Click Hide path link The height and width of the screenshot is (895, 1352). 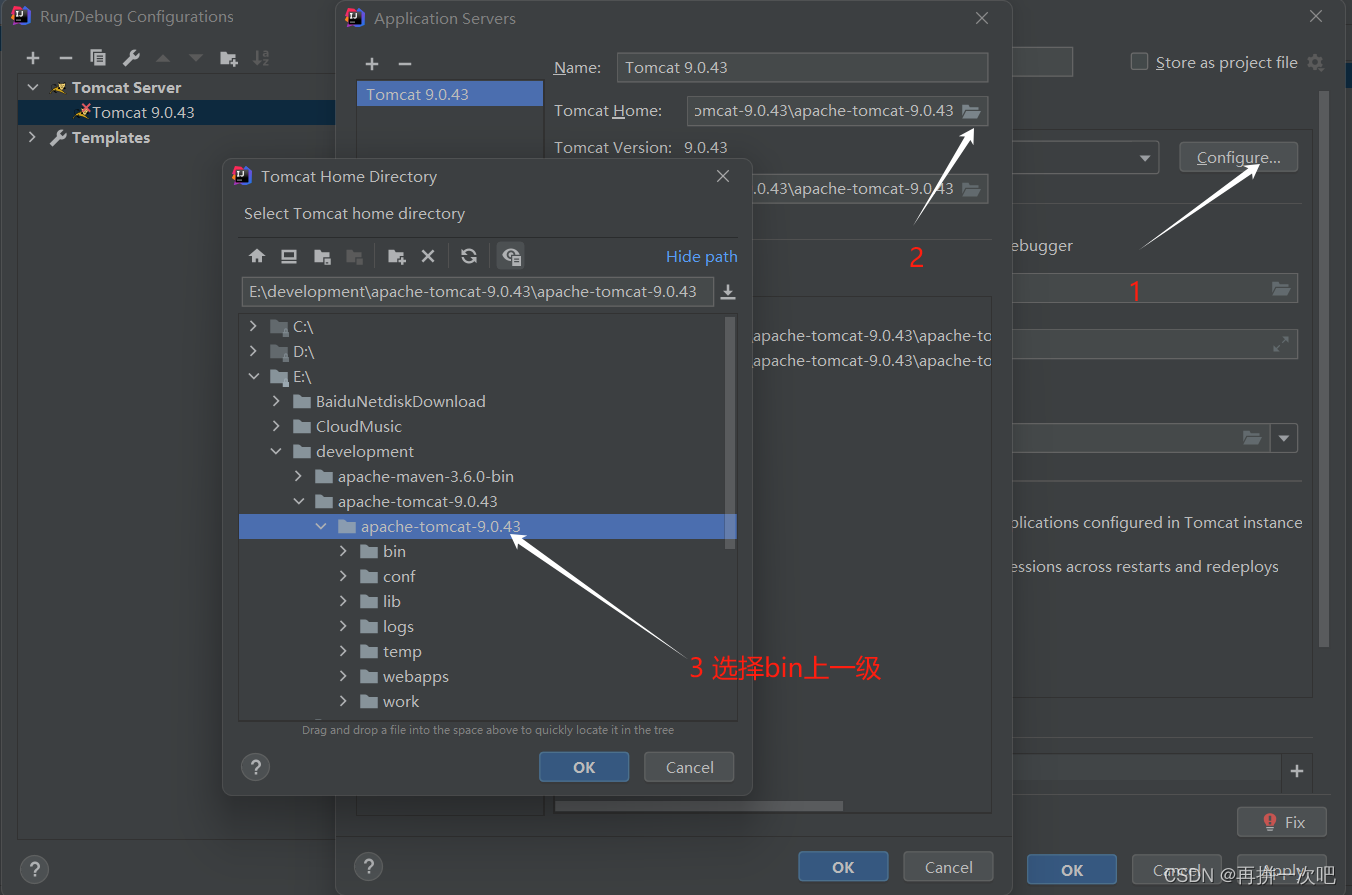tap(702, 257)
